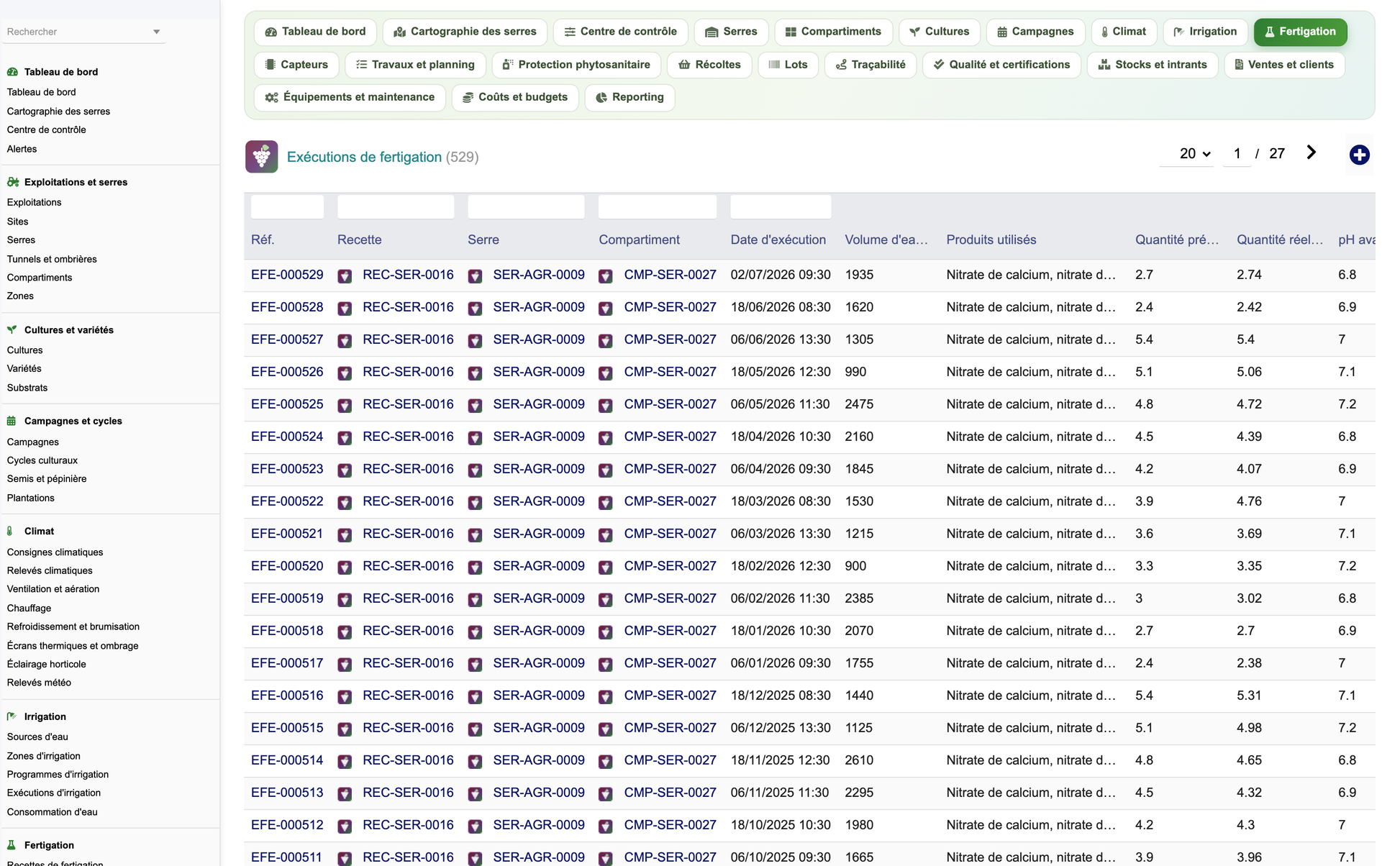
Task: Sort by Produits utilisés column header
Action: coord(991,240)
